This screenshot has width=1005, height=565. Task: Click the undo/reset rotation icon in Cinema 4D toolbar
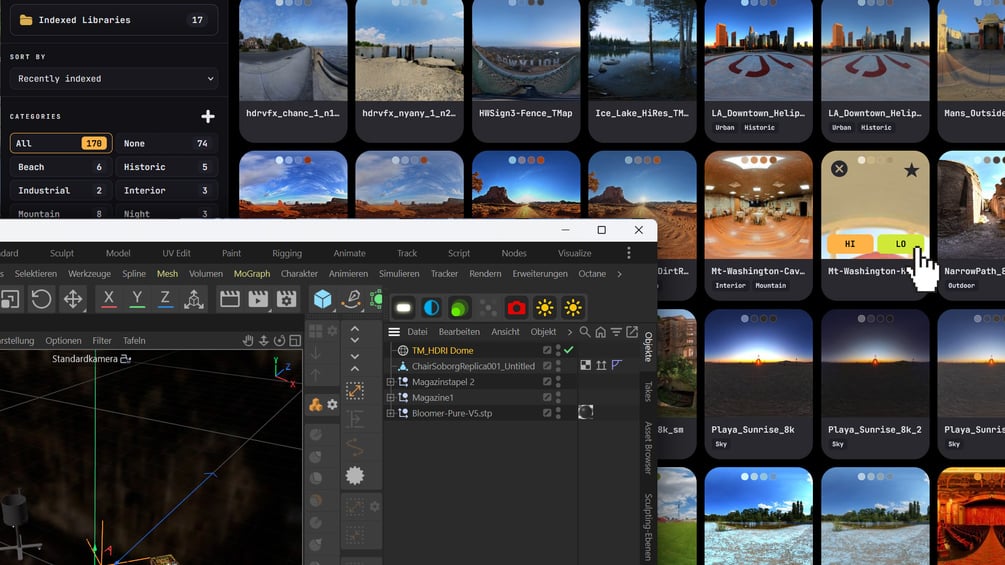[x=41, y=299]
